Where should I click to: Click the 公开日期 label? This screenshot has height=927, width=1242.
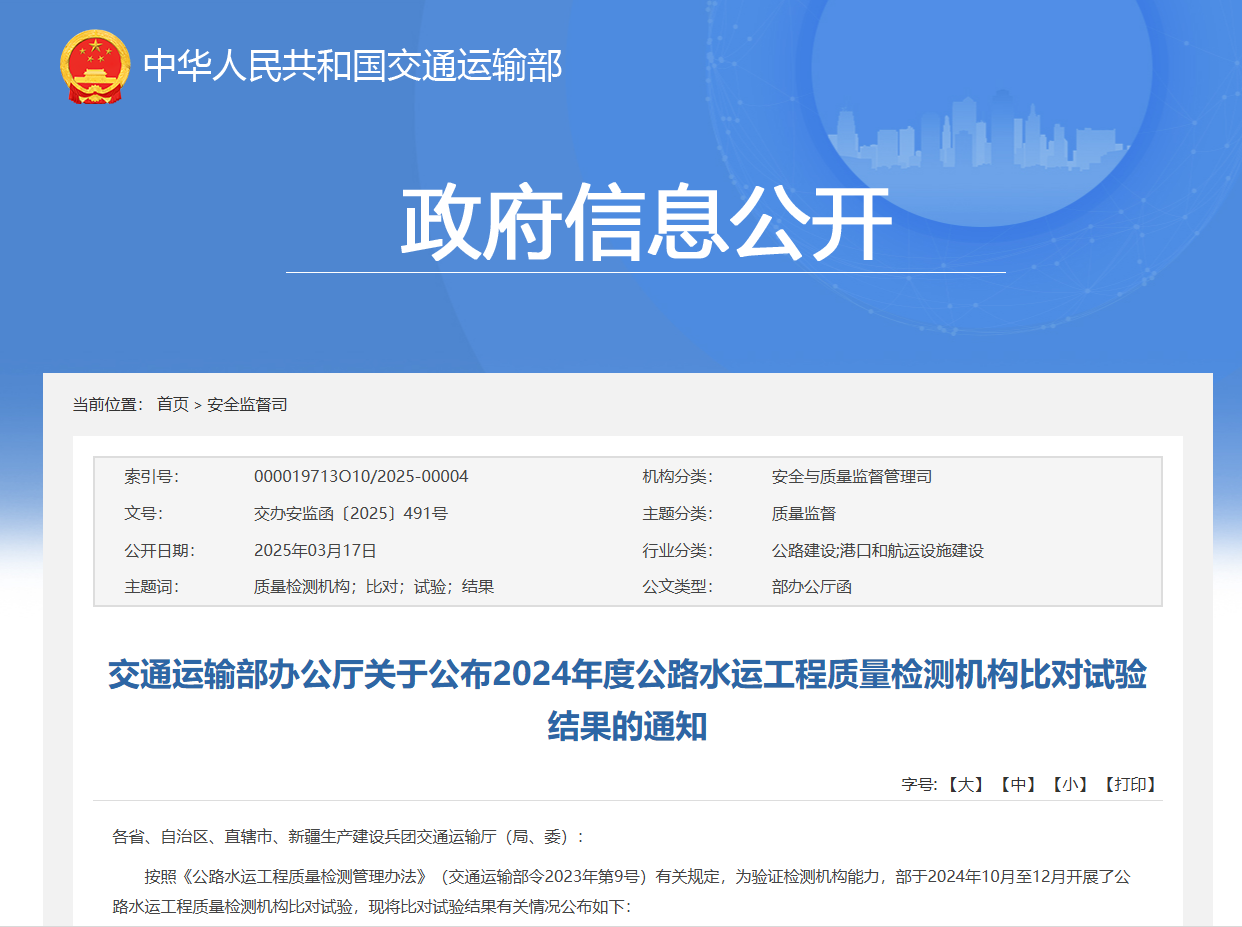(160, 550)
